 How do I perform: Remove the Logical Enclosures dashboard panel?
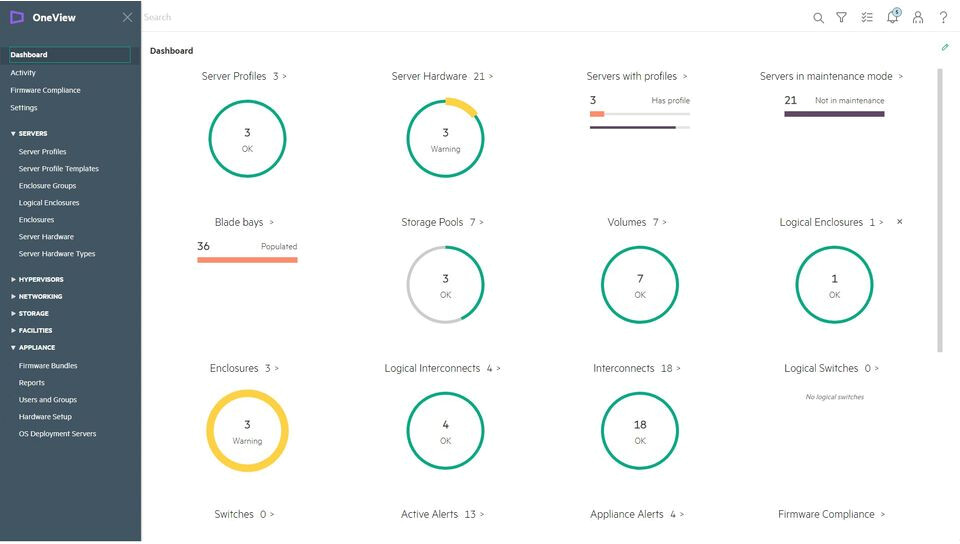pyautogui.click(x=899, y=222)
